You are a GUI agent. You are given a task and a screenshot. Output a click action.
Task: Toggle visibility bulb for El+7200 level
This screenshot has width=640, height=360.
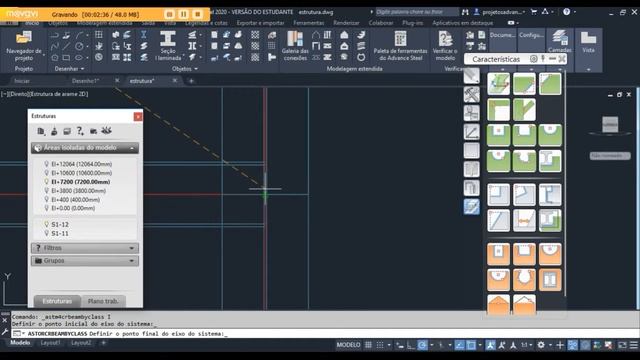pos(47,182)
